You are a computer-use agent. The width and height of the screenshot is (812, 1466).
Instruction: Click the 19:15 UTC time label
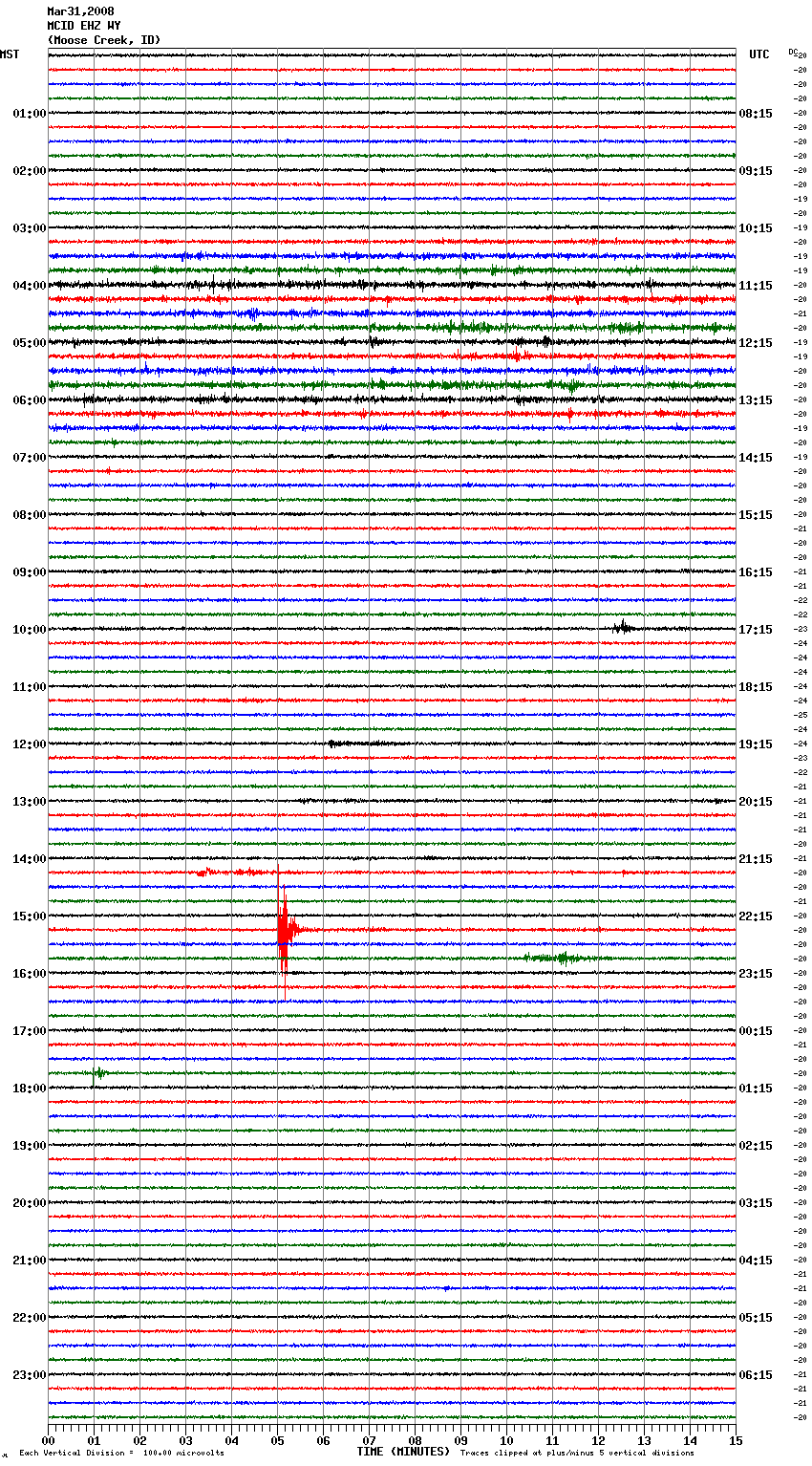tap(756, 744)
